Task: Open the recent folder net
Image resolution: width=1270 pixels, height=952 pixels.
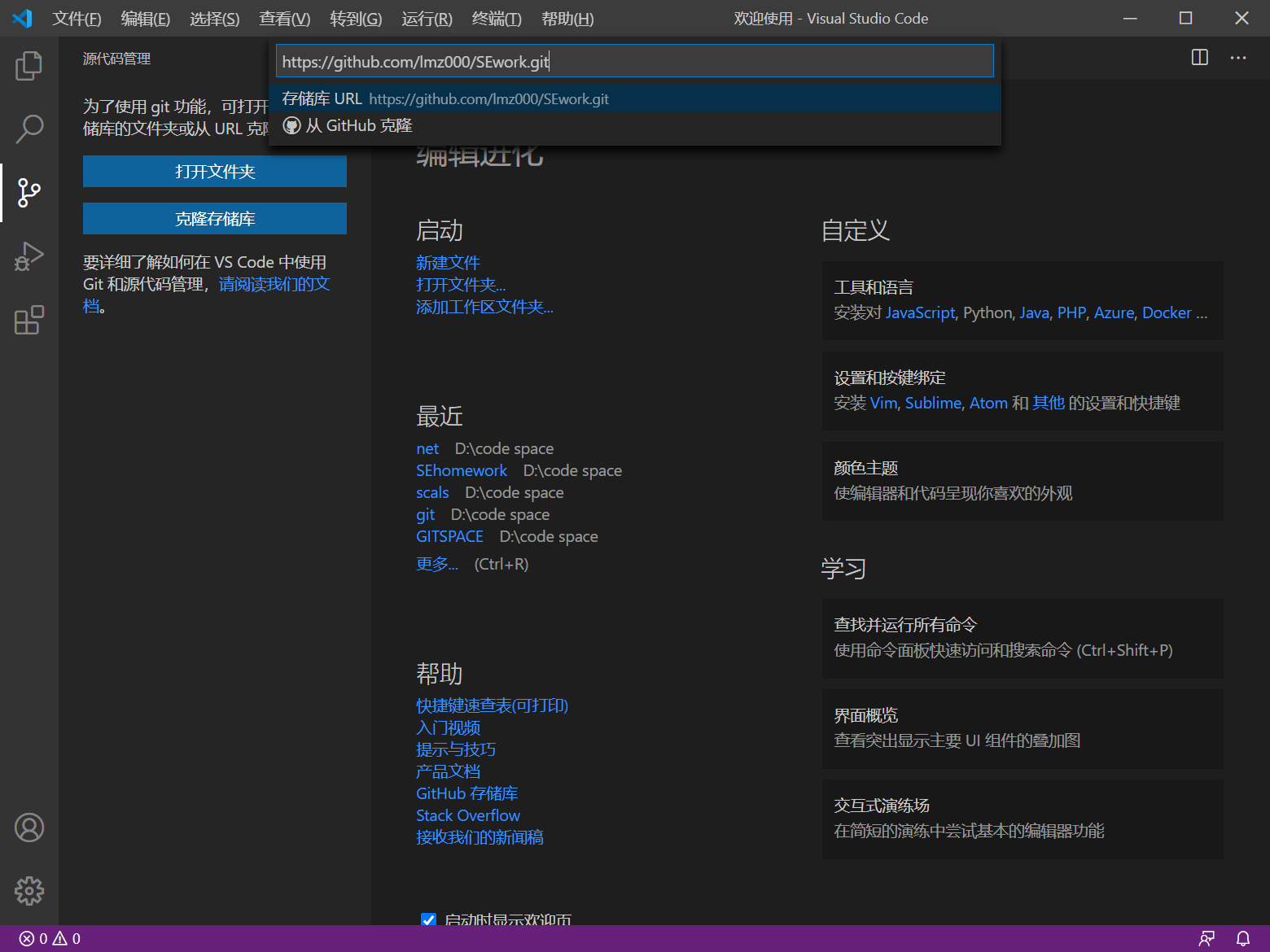Action: click(427, 448)
